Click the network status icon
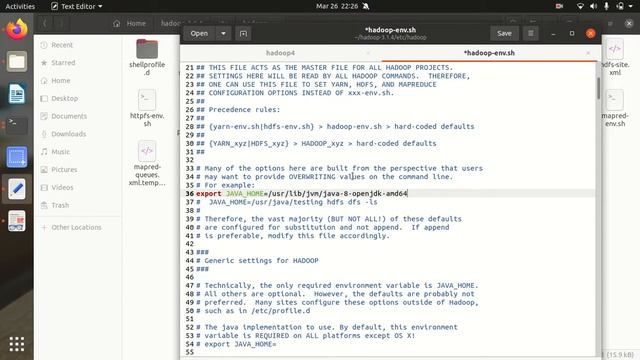 580,6
